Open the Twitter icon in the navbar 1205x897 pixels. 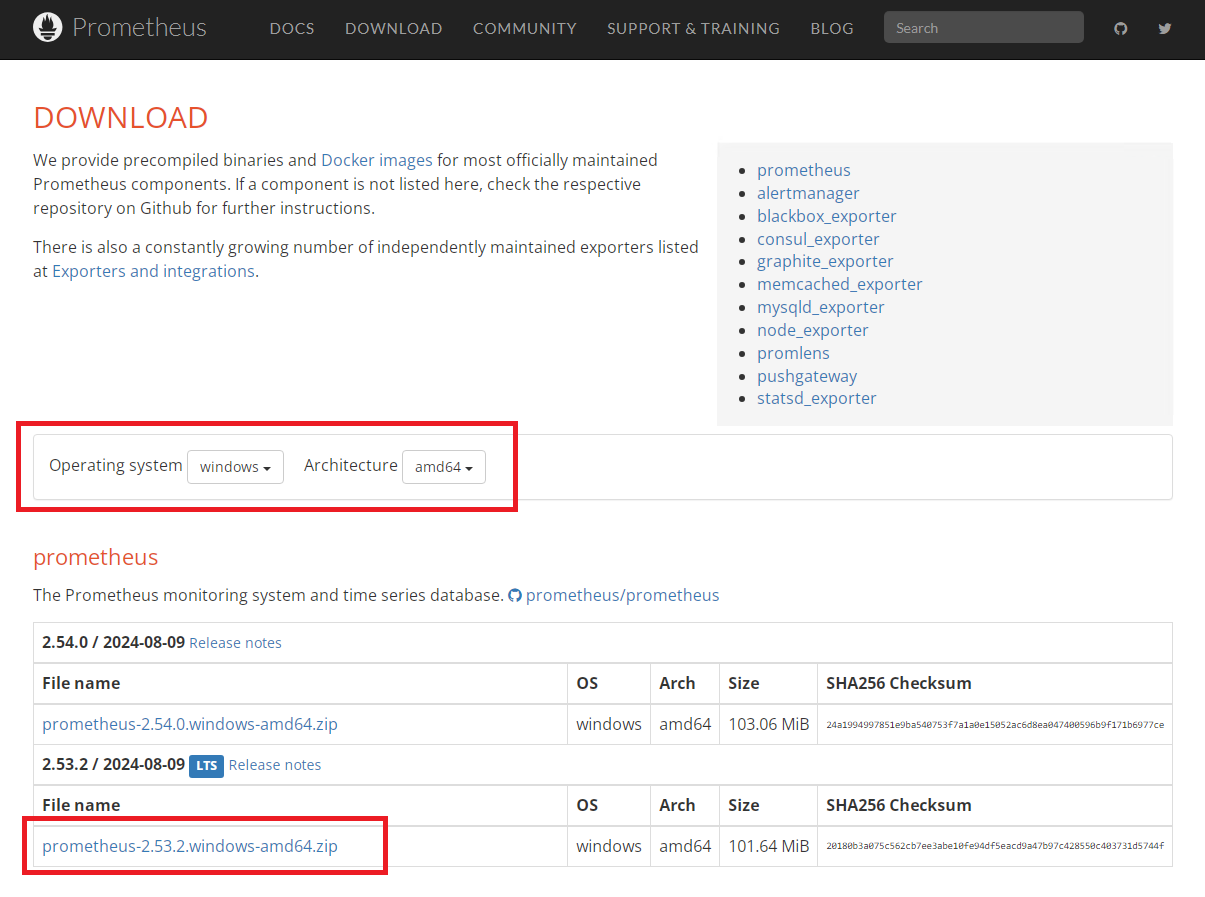click(x=1164, y=29)
